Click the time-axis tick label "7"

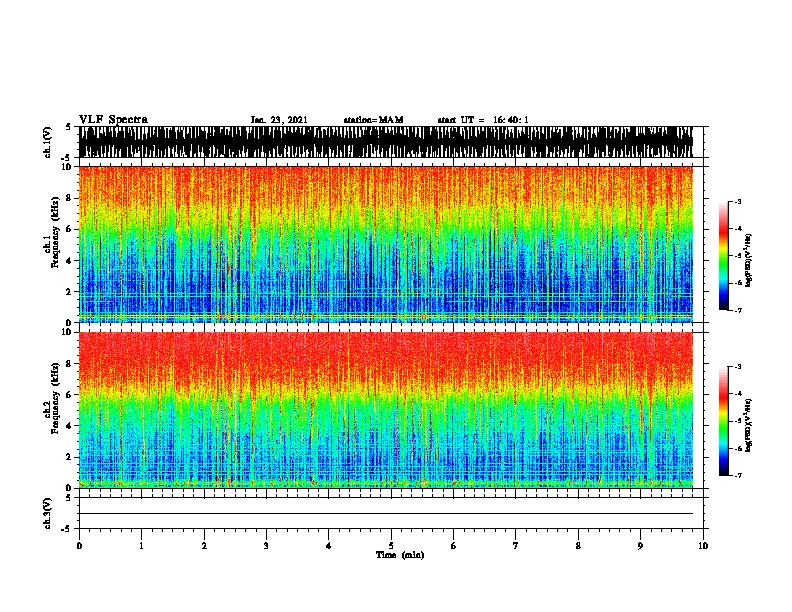point(516,545)
